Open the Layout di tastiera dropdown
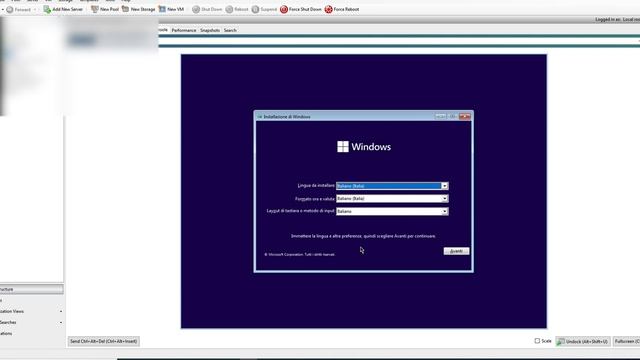 tap(444, 211)
